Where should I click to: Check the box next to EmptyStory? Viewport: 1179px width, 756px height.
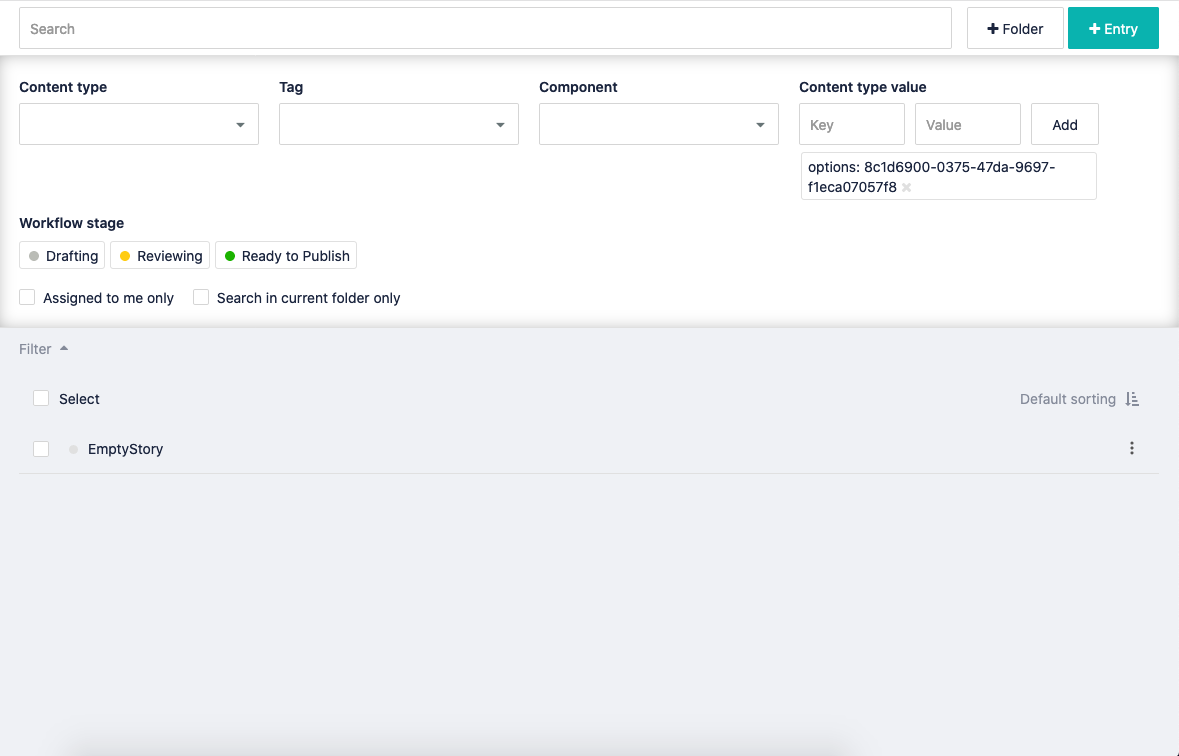(x=41, y=449)
